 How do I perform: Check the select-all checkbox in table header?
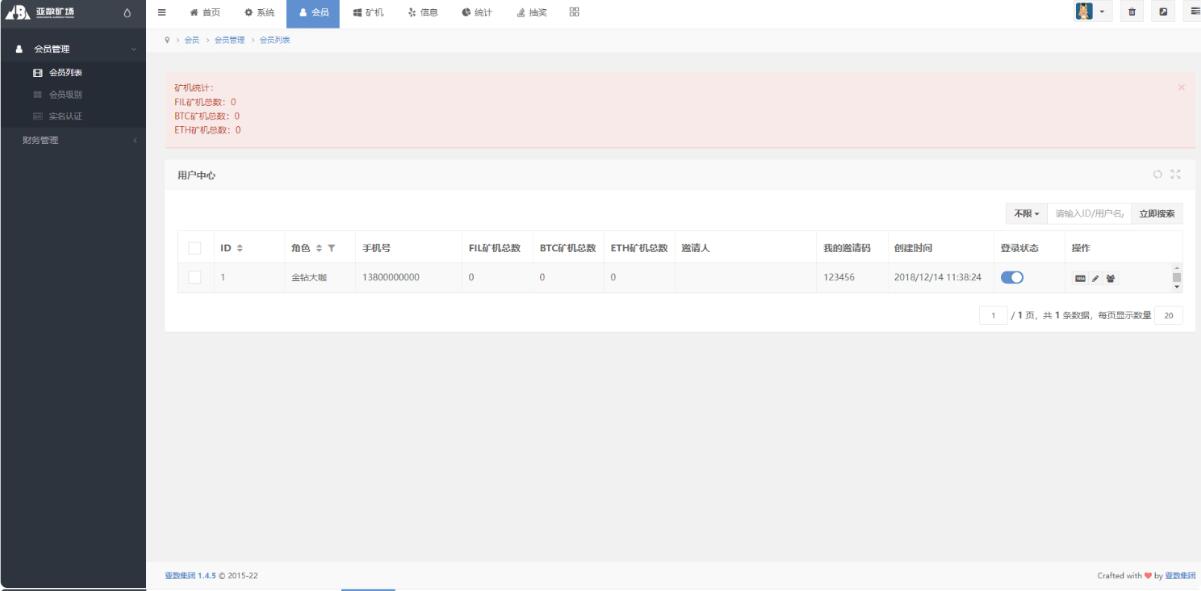[x=196, y=248]
